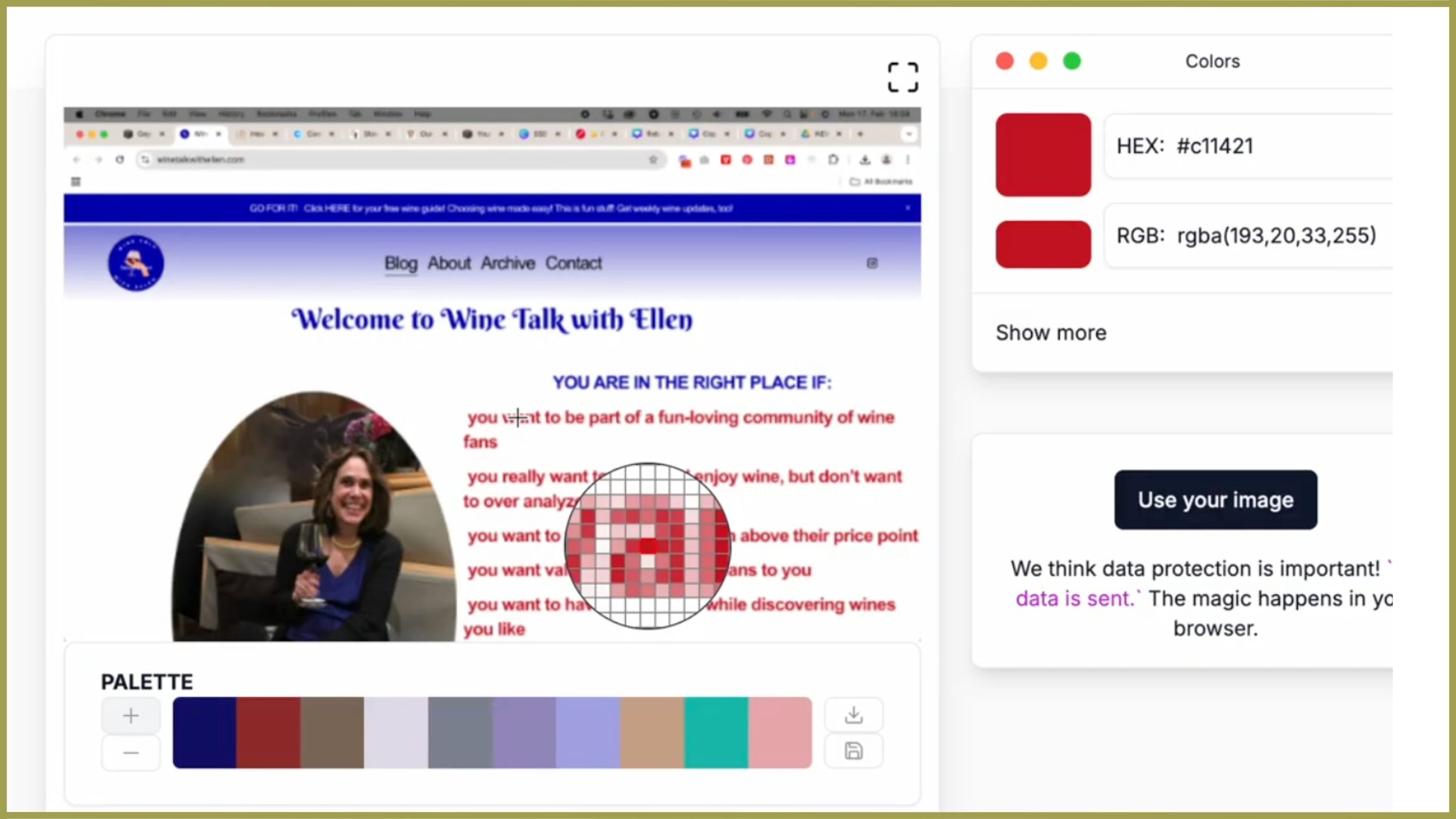Click the RGB rgba(193,20,33,255) value field
The image size is (1456, 819).
[1246, 236]
